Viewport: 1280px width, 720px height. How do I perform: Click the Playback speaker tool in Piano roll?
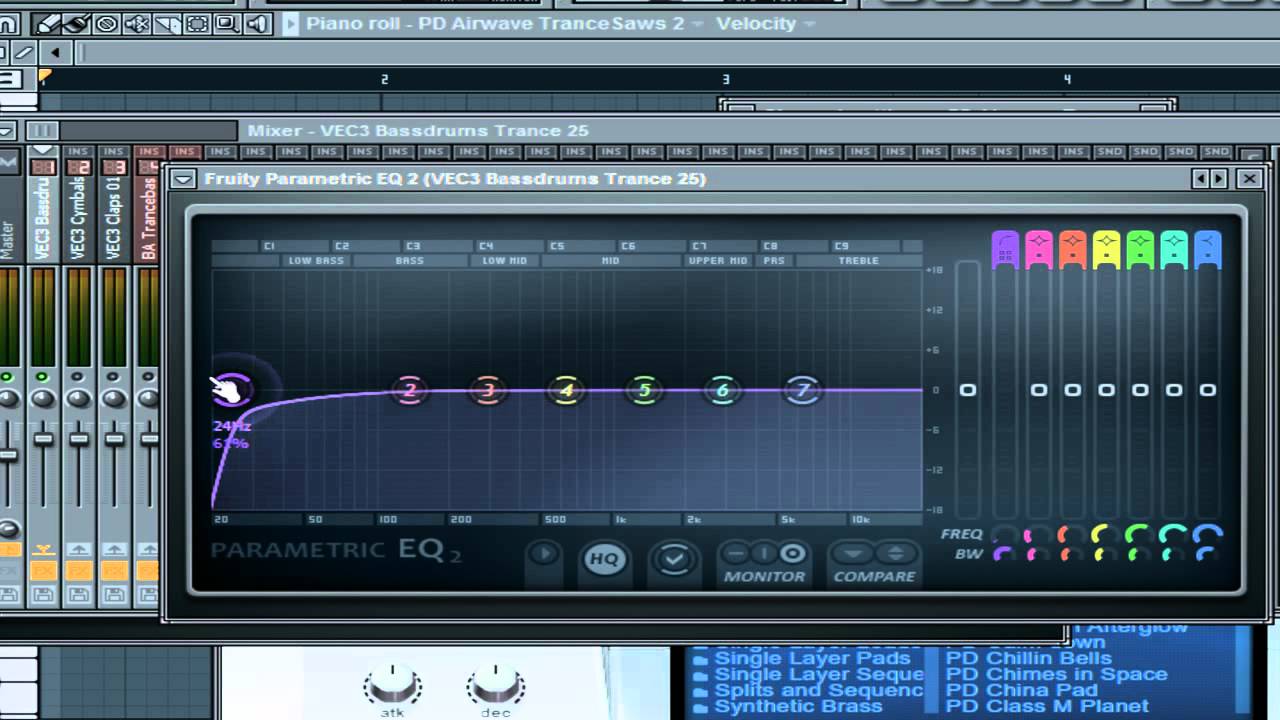pyautogui.click(x=259, y=23)
